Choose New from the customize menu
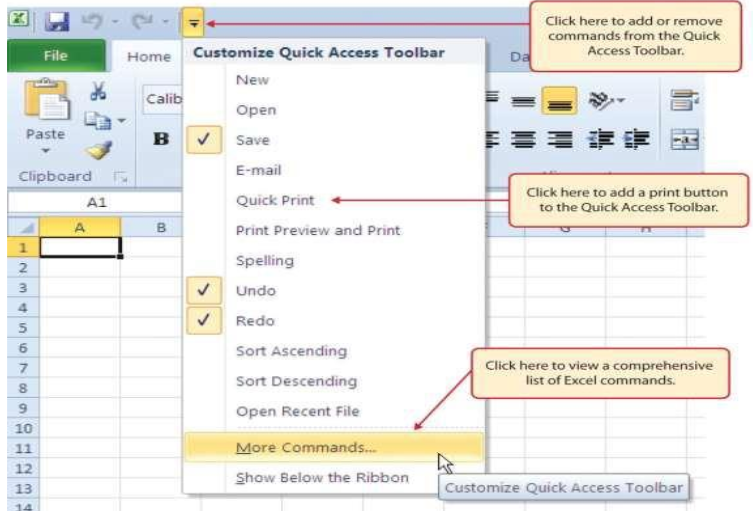The height and width of the screenshot is (511, 753). point(334,80)
